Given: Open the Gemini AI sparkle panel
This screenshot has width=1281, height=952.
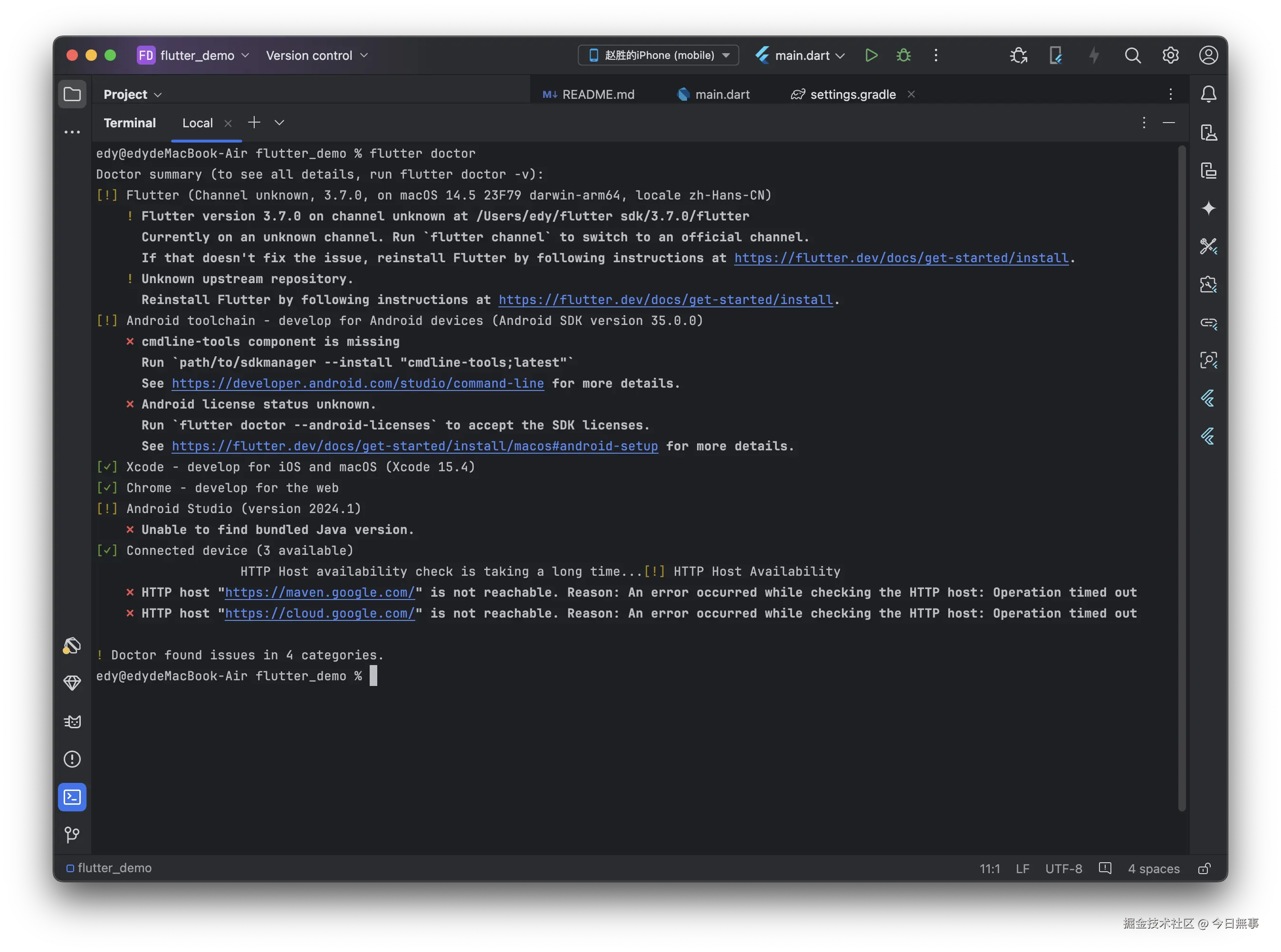Looking at the screenshot, I should click(x=1208, y=208).
